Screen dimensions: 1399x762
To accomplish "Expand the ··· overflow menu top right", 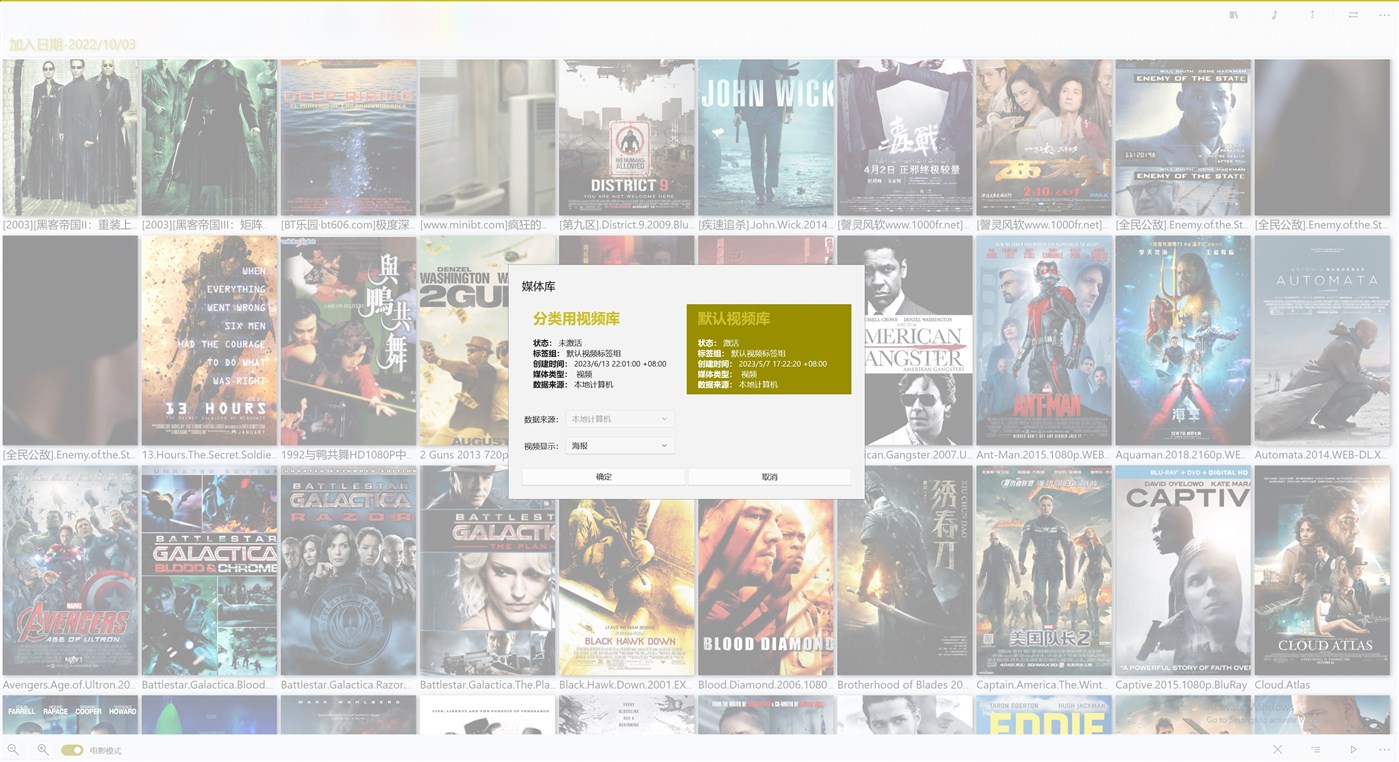I will [x=1384, y=15].
